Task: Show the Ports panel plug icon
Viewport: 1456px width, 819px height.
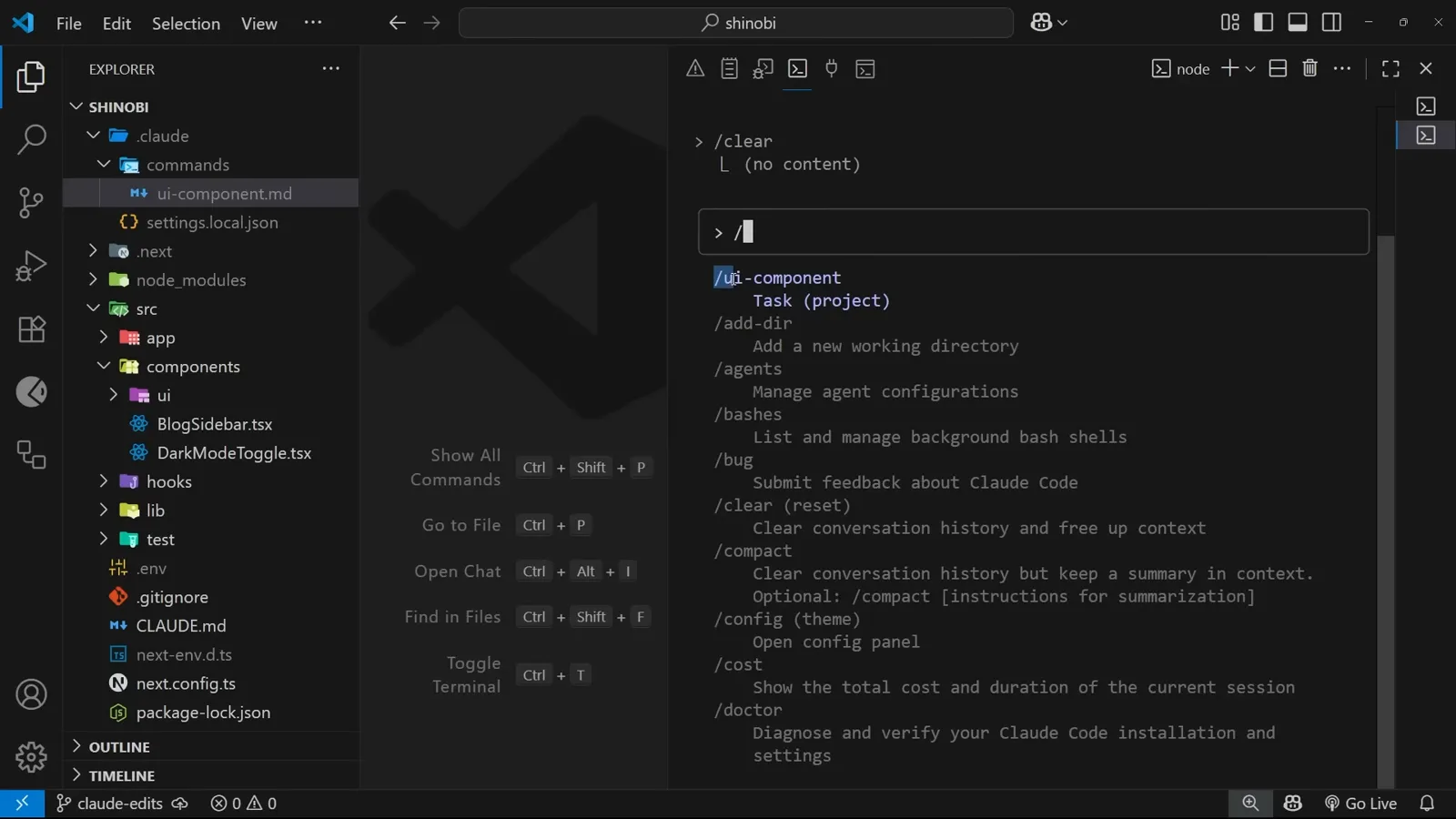Action: pyautogui.click(x=831, y=68)
